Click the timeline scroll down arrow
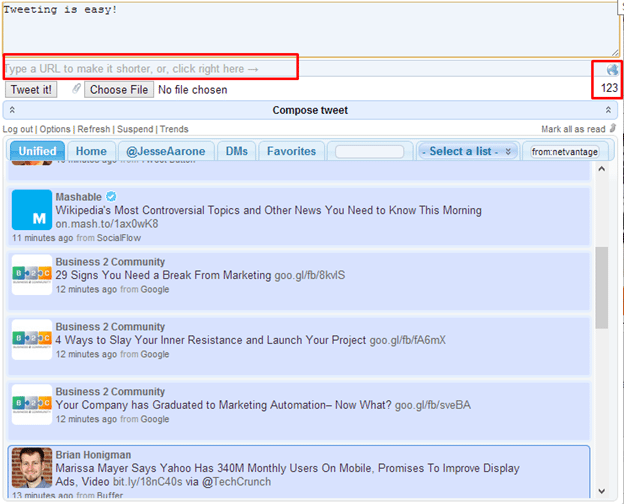This screenshot has width=624, height=504. tap(602, 491)
